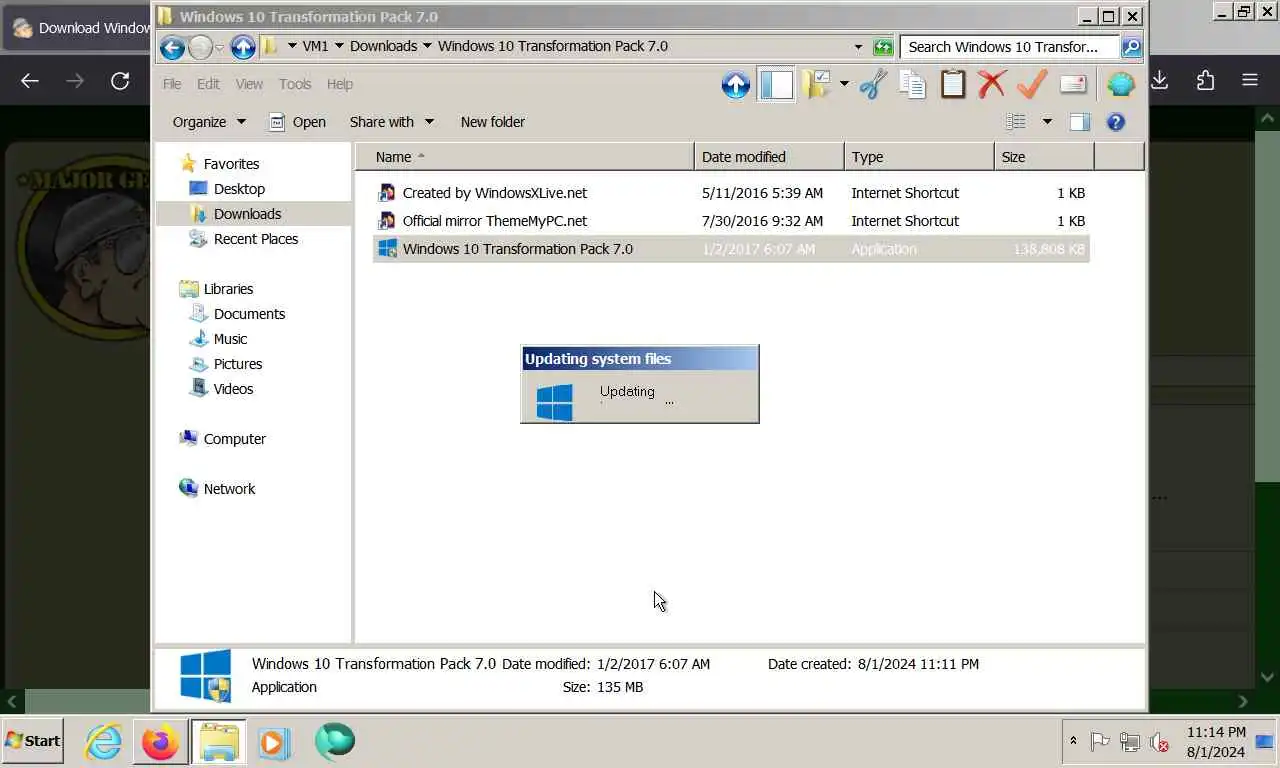This screenshot has width=1280, height=768.
Task: Click Firefox downloads arrow icon
Action: click(x=1160, y=81)
